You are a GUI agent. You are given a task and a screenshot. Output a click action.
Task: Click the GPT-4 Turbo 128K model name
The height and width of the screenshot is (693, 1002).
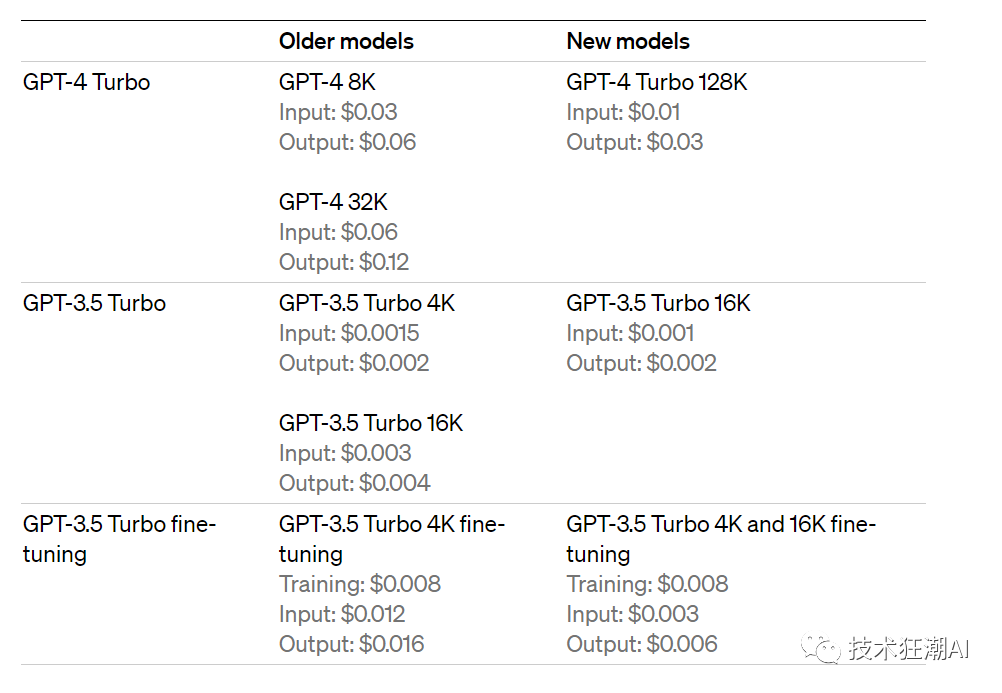[656, 82]
